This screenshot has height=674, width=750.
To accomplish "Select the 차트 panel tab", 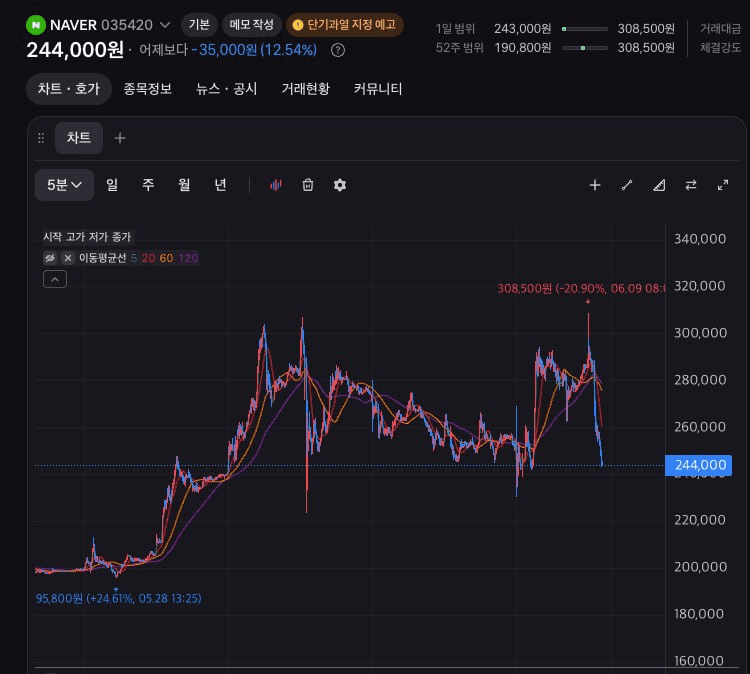I will point(79,138).
